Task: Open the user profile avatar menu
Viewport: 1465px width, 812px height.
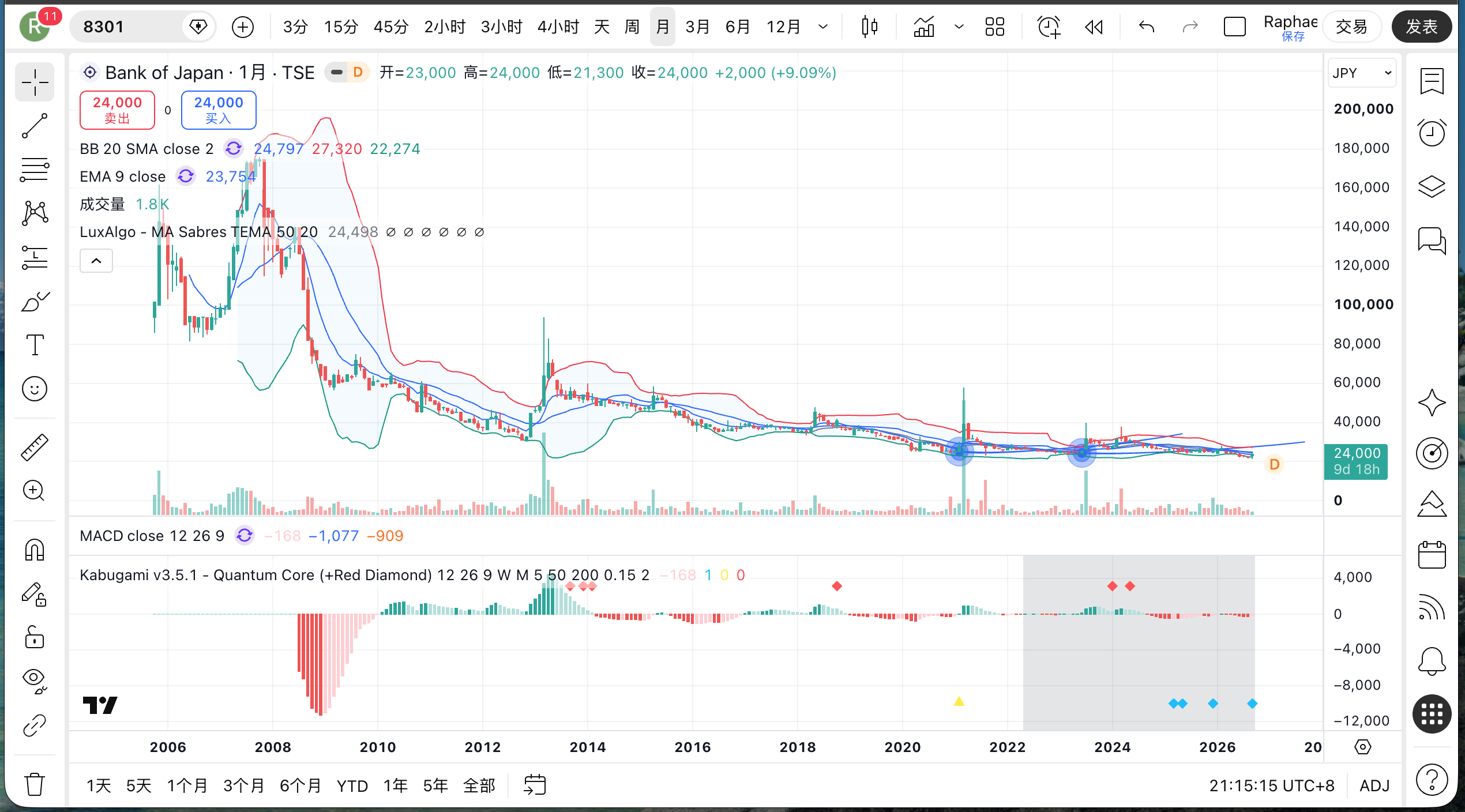Action: click(x=35, y=27)
